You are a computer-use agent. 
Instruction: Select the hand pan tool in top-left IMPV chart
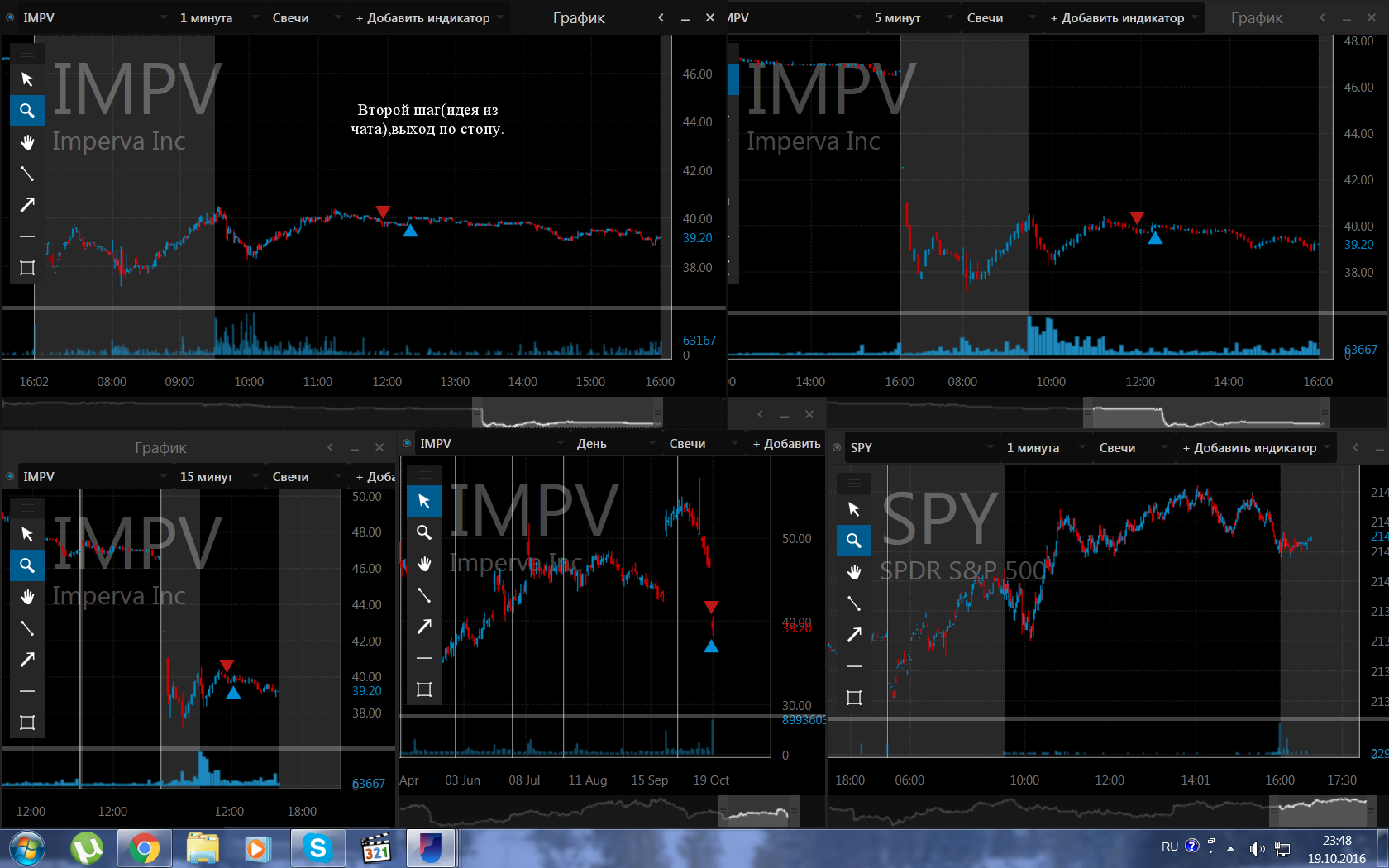pos(27,142)
